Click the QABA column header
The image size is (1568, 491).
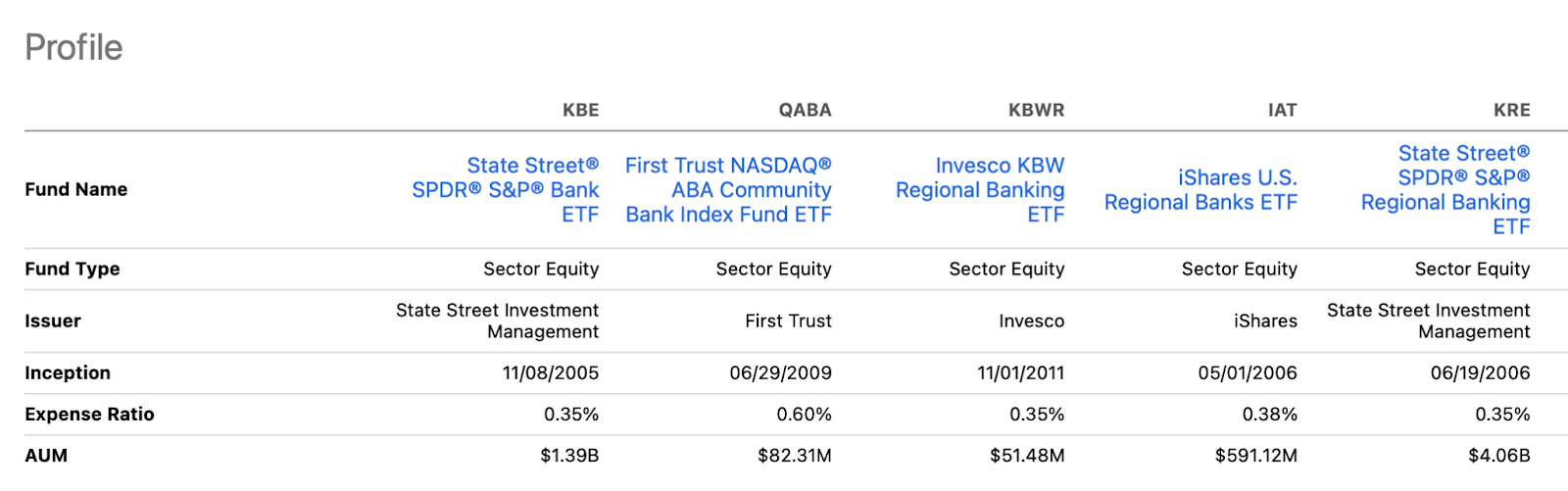coord(805,111)
